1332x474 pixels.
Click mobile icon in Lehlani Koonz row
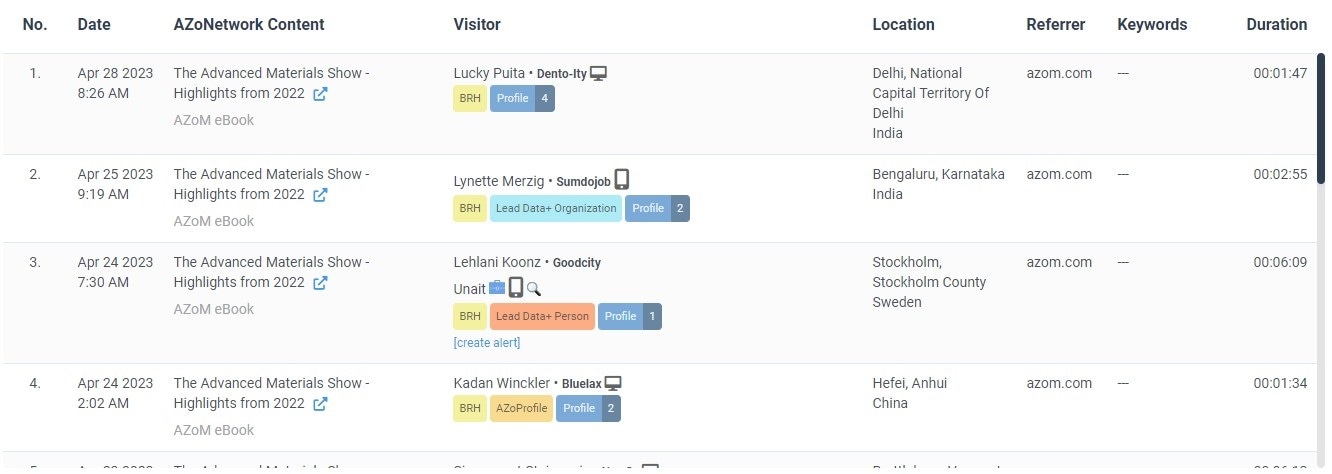(x=516, y=288)
